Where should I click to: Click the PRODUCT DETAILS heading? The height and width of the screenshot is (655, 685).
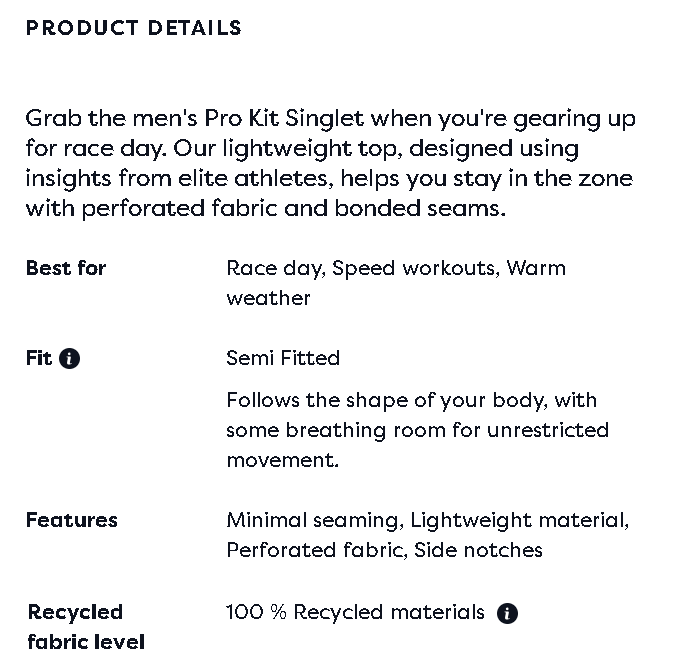tap(134, 28)
